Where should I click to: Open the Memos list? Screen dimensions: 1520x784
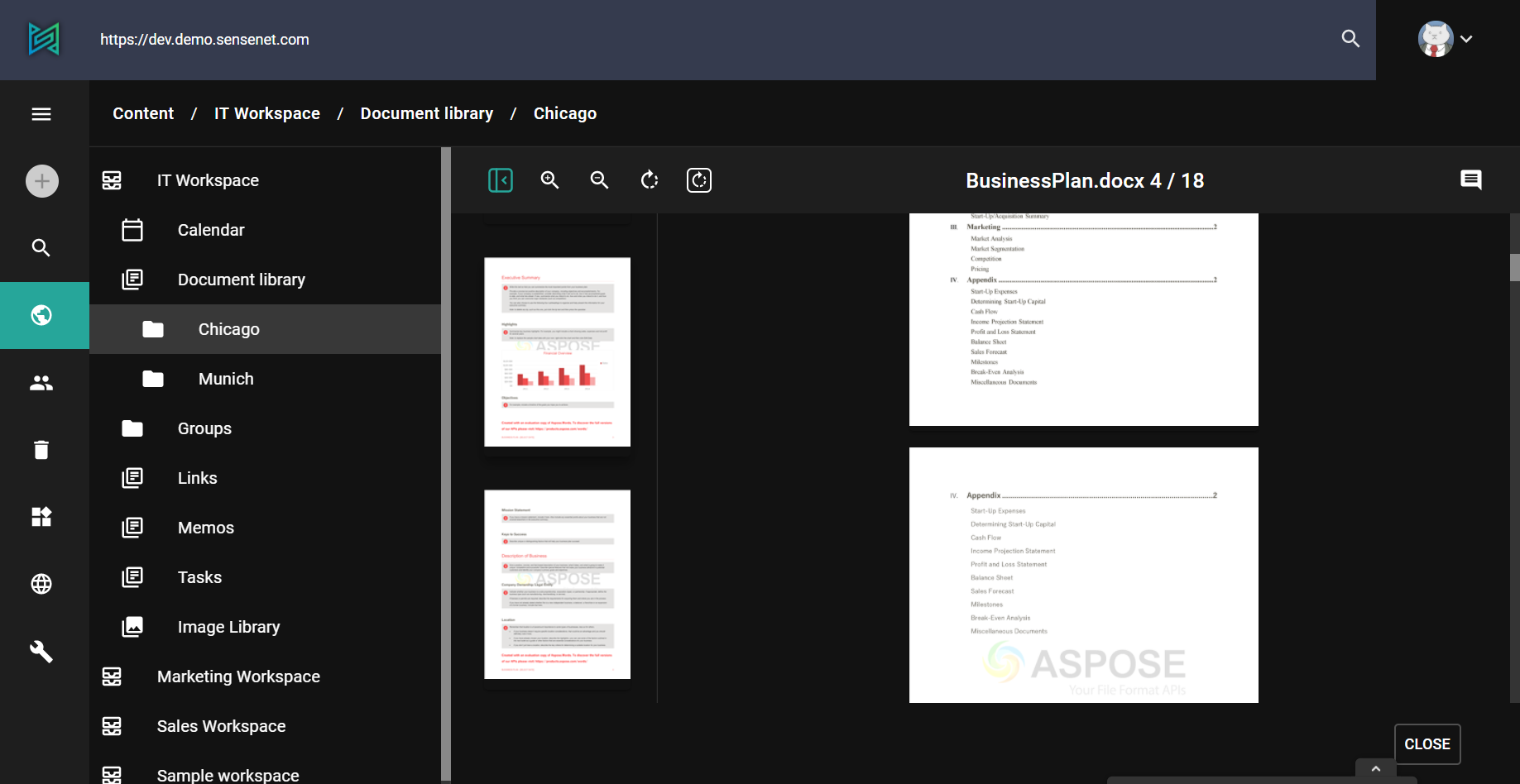click(265, 528)
